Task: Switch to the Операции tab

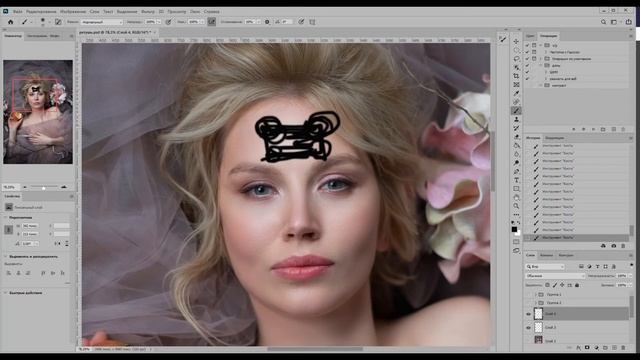Action: coord(548,36)
